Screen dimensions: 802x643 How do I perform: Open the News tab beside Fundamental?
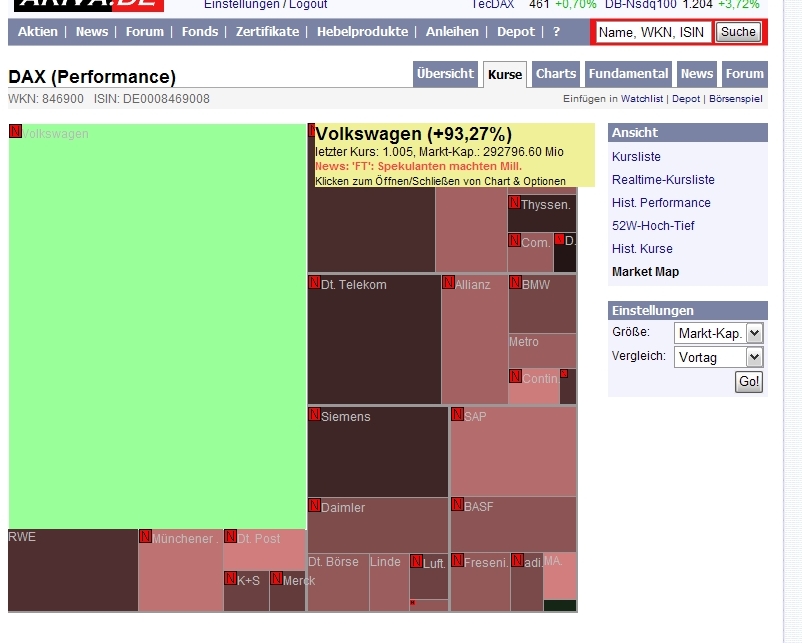click(697, 74)
